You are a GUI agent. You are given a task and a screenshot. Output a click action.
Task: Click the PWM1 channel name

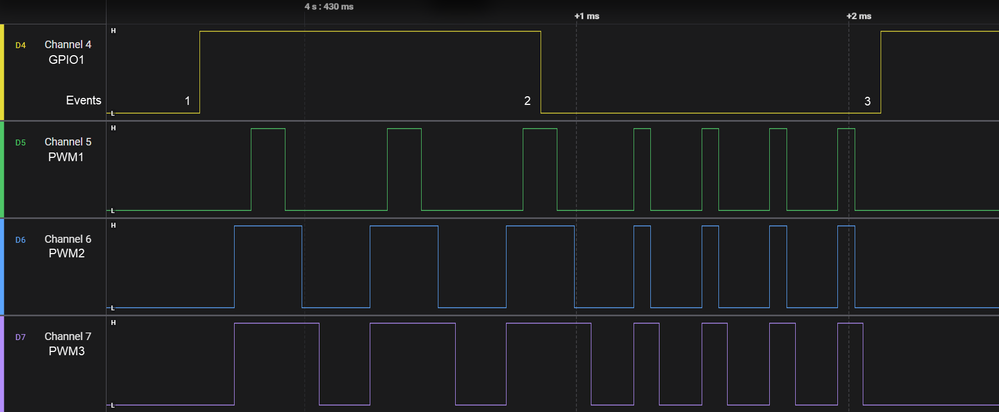click(68, 157)
